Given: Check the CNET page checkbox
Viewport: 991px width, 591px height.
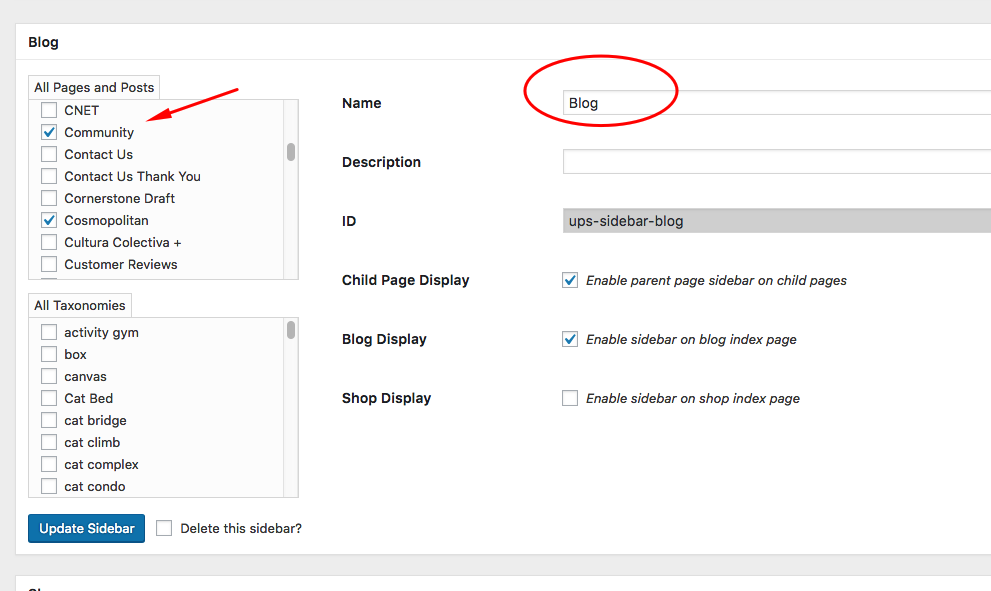Looking at the screenshot, I should tap(49, 110).
